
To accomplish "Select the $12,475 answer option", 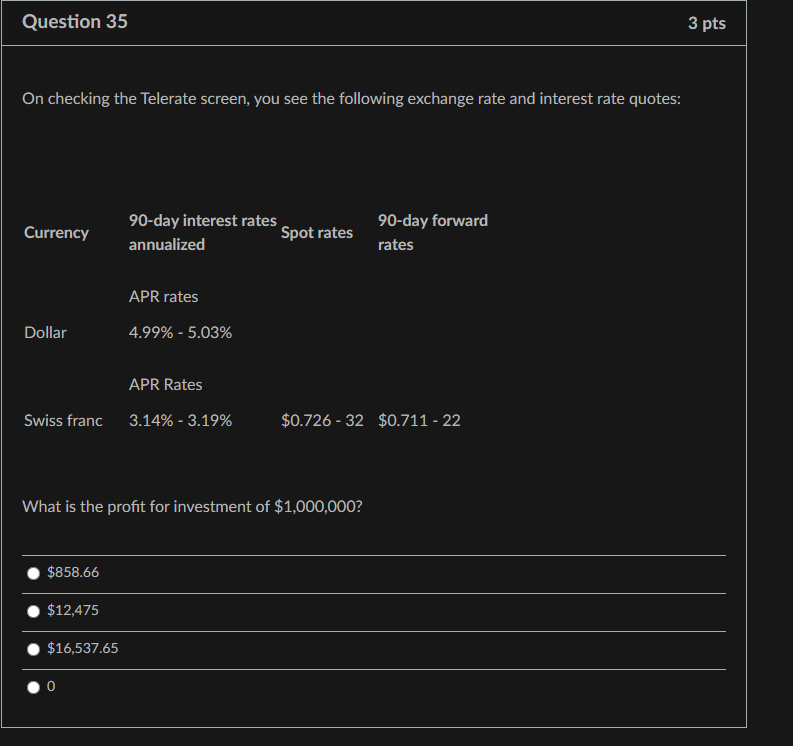I will tap(33, 611).
